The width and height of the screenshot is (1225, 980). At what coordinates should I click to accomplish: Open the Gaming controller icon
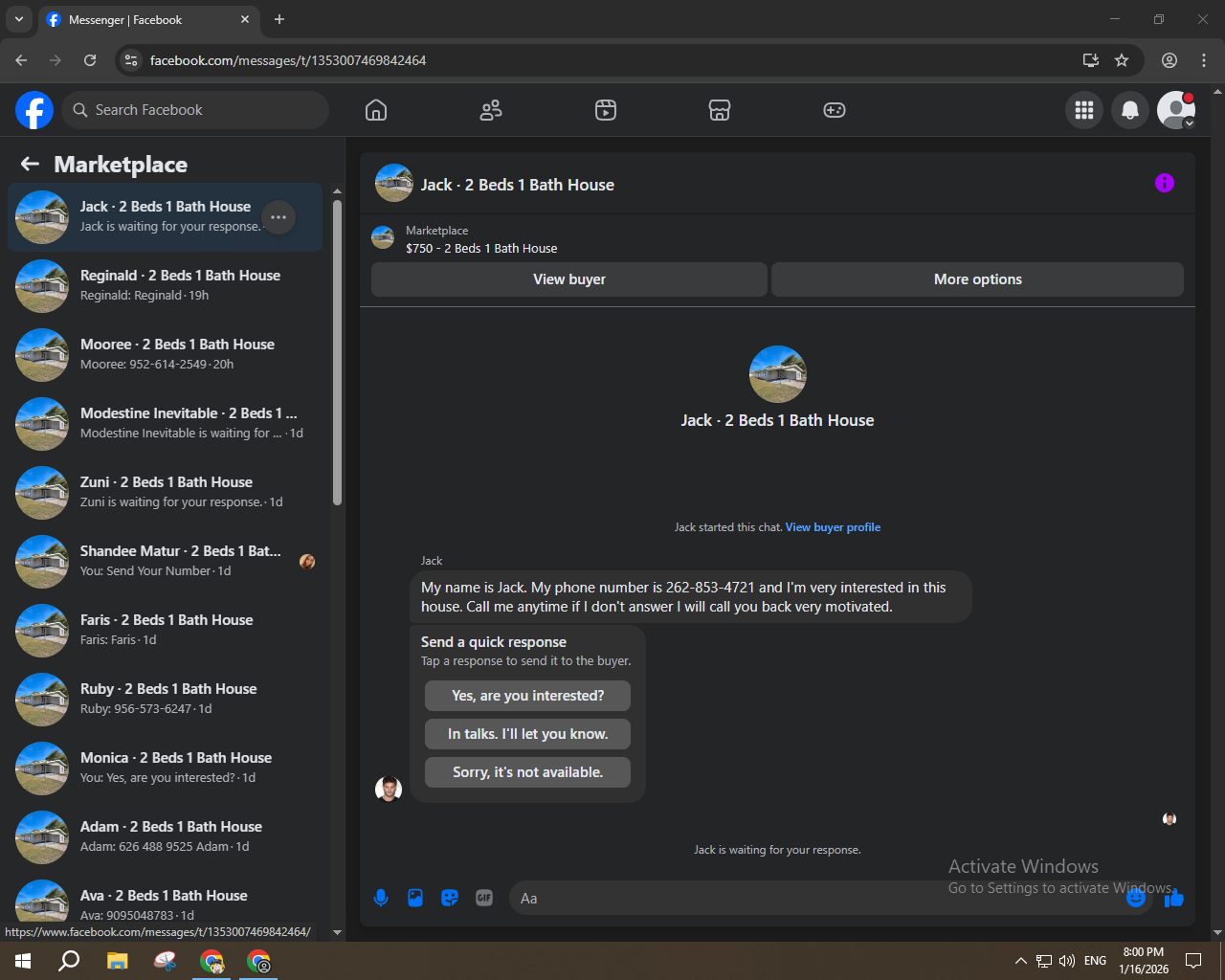point(835,110)
